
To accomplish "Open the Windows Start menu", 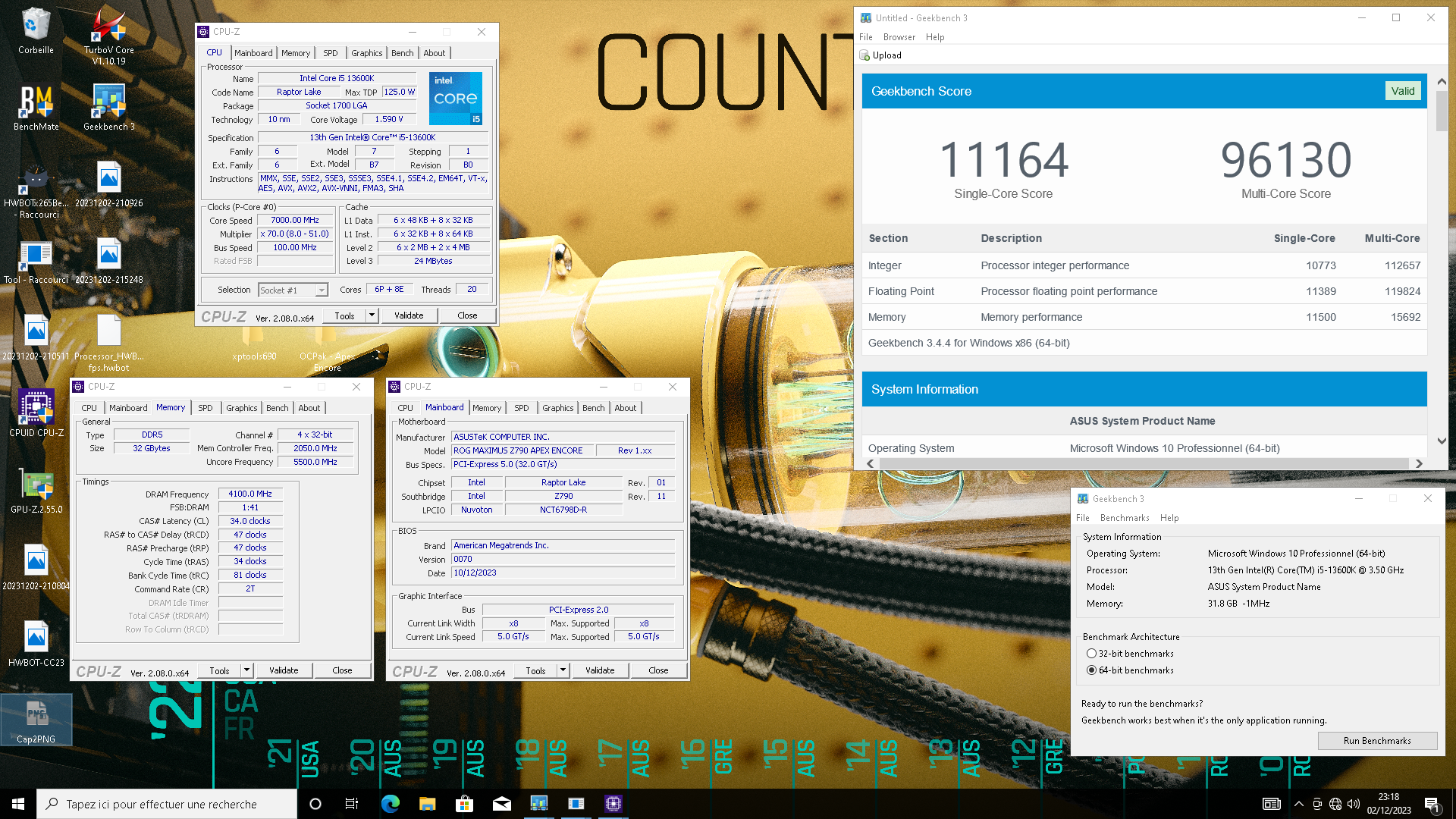I will pyautogui.click(x=18, y=804).
